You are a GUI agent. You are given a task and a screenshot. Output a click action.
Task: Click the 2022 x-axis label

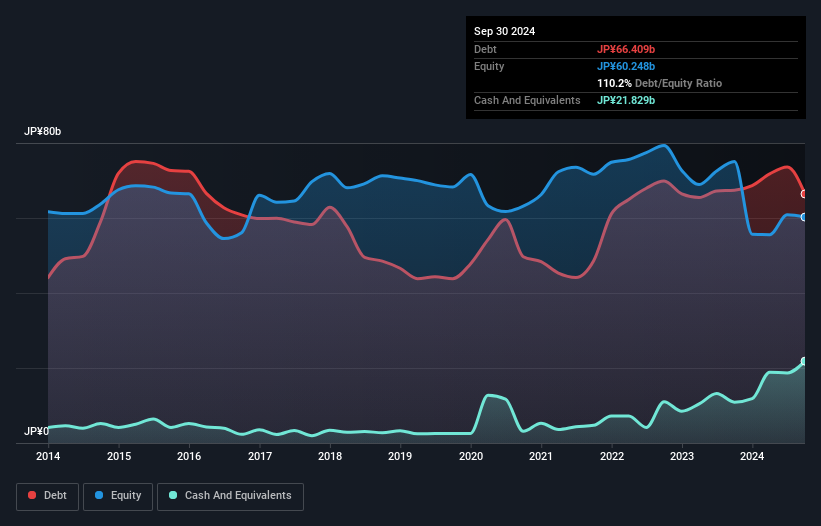[612, 456]
